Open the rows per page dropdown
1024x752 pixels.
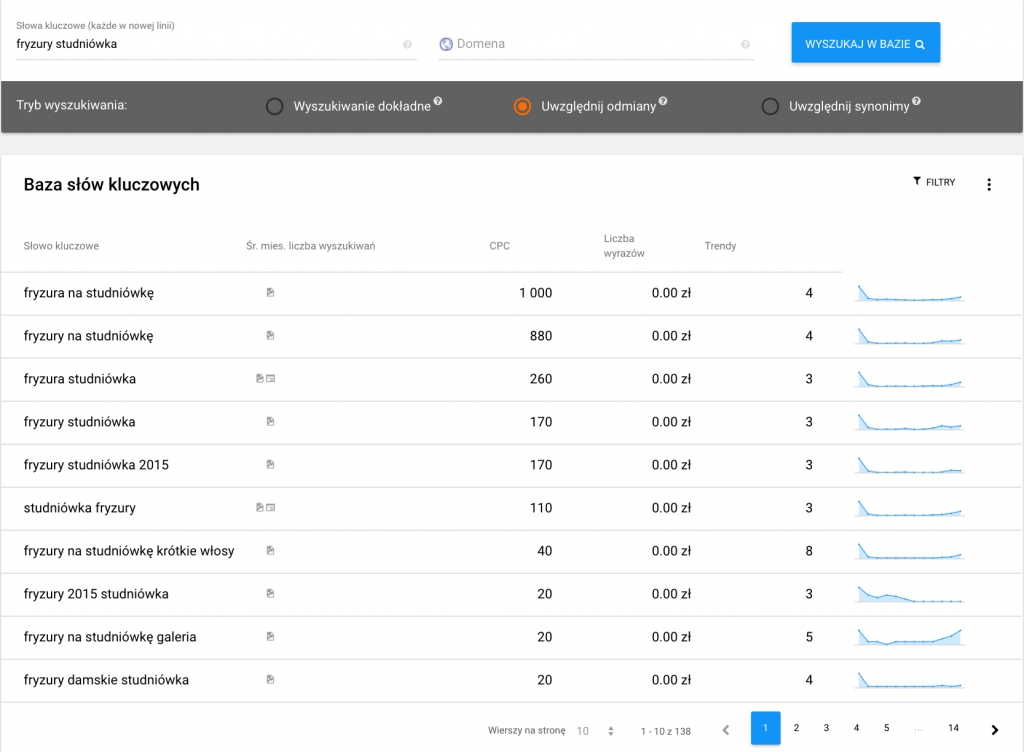[596, 731]
